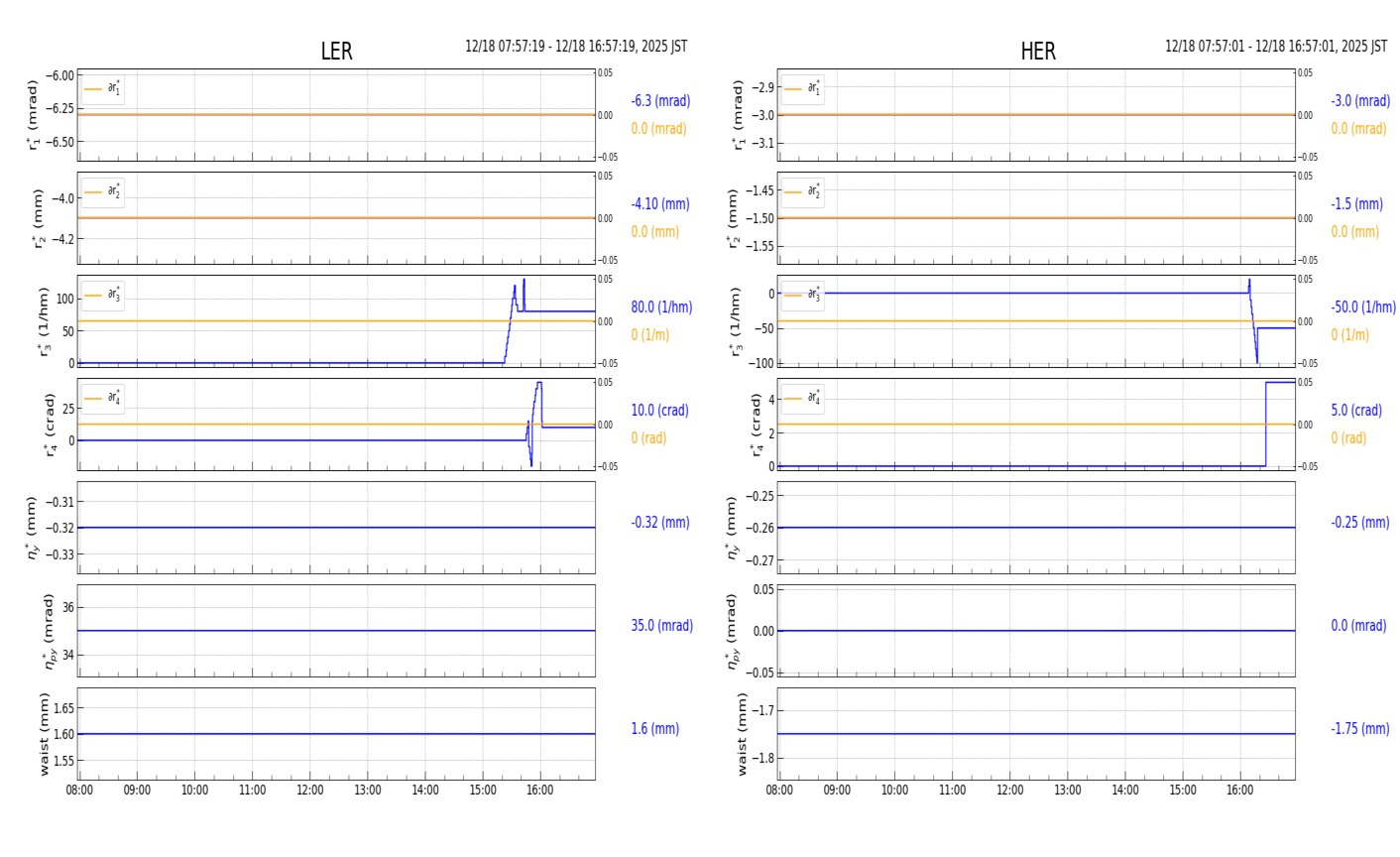Image resolution: width=1400 pixels, height=857 pixels.
Task: Select the ∂r1* legend in the LER plot
Action: coord(103,89)
